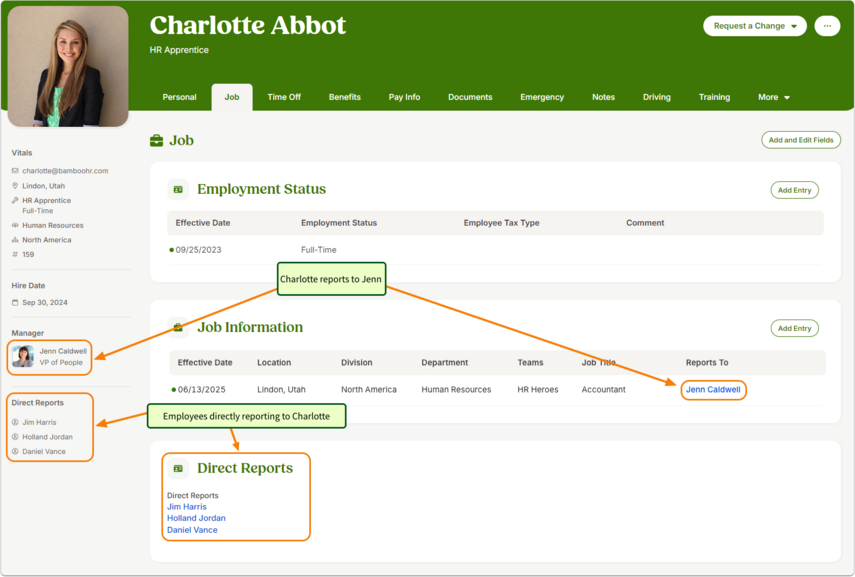855x577 pixels.
Task: Click Jenn Caldwell name in Manager sidebar
Action: 63,351
